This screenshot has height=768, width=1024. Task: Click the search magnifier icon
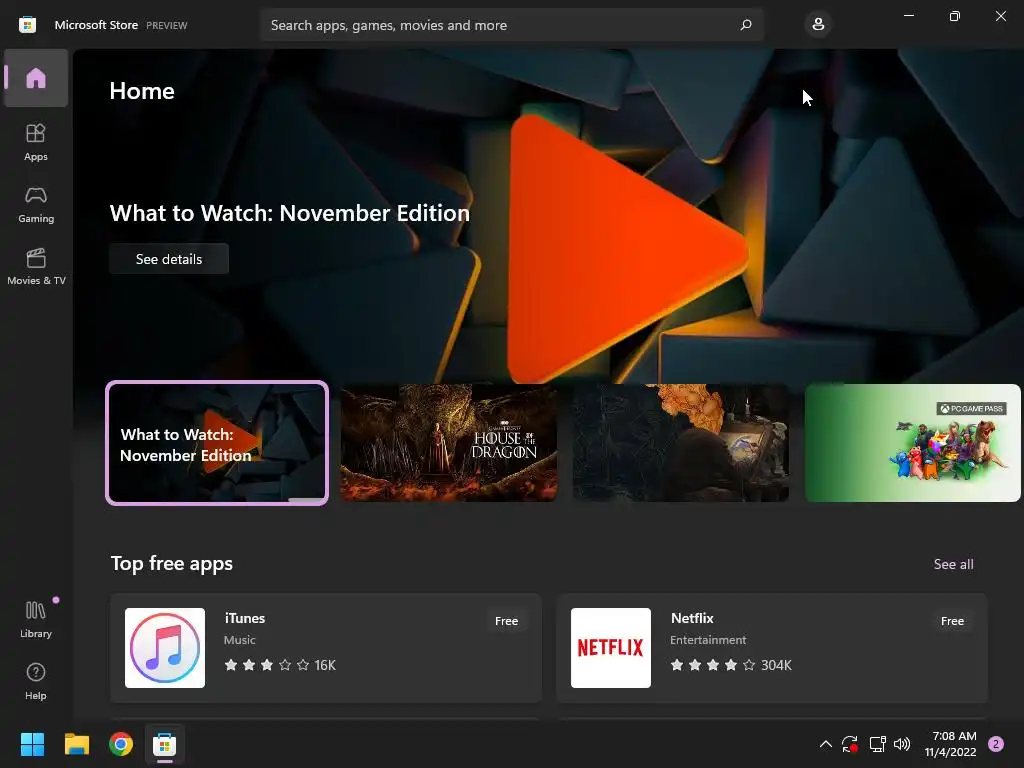pos(746,25)
